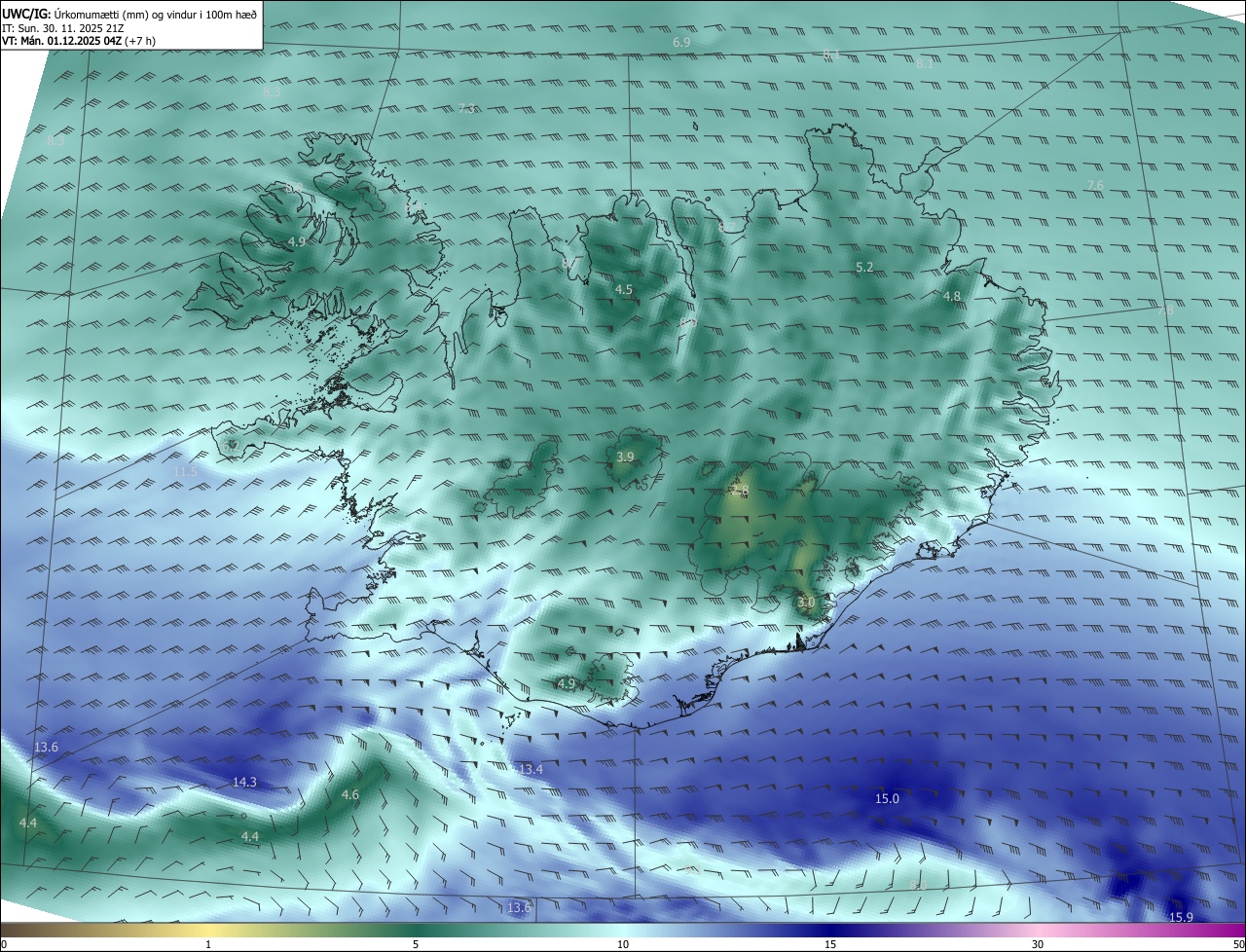The width and height of the screenshot is (1246, 952).
Task: Click the 15.9 value label on the map
Action: pos(1181,918)
